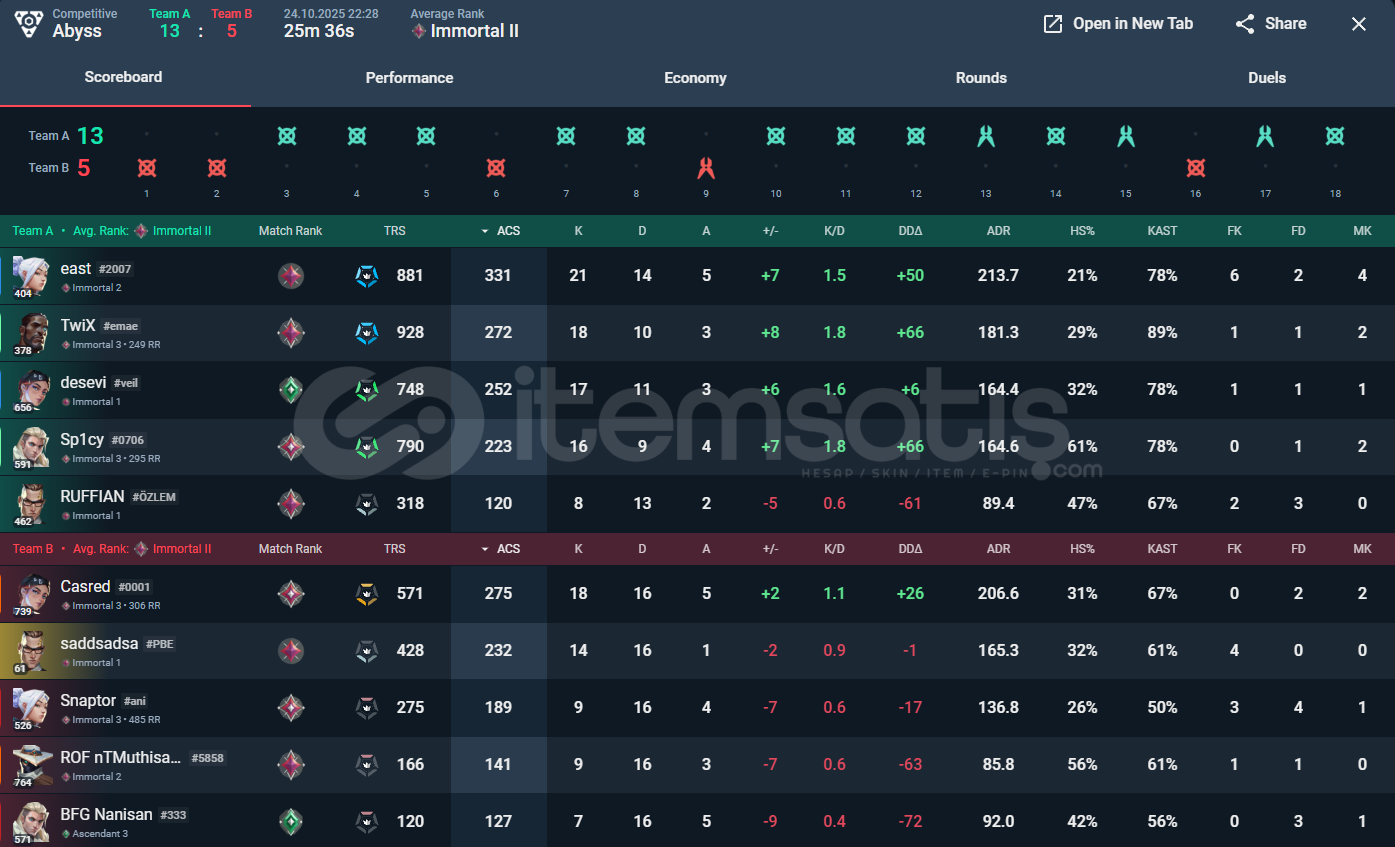Click east's blue TRS league badge
1395x847 pixels.
366,275
